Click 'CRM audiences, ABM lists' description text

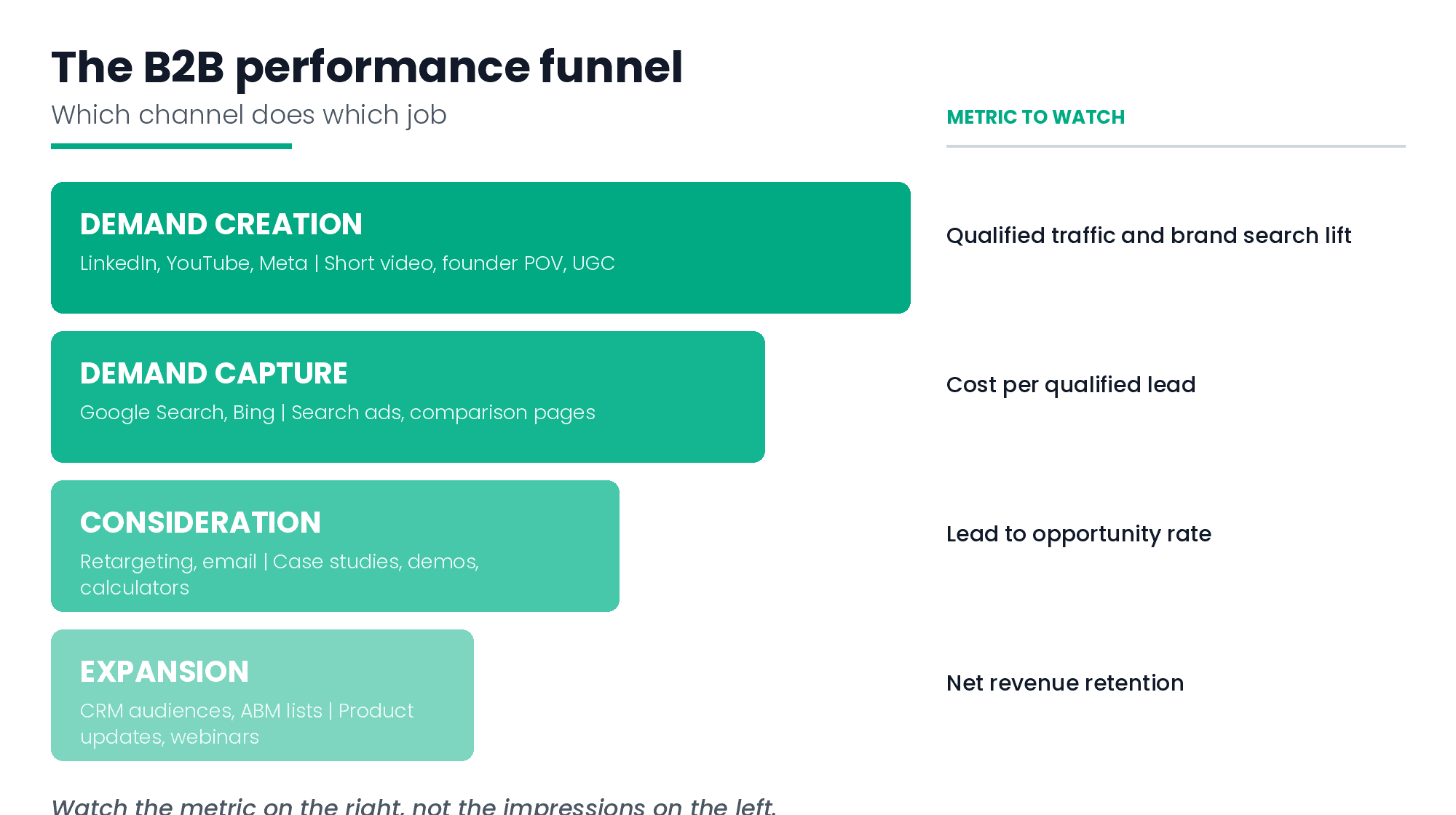pos(247,723)
